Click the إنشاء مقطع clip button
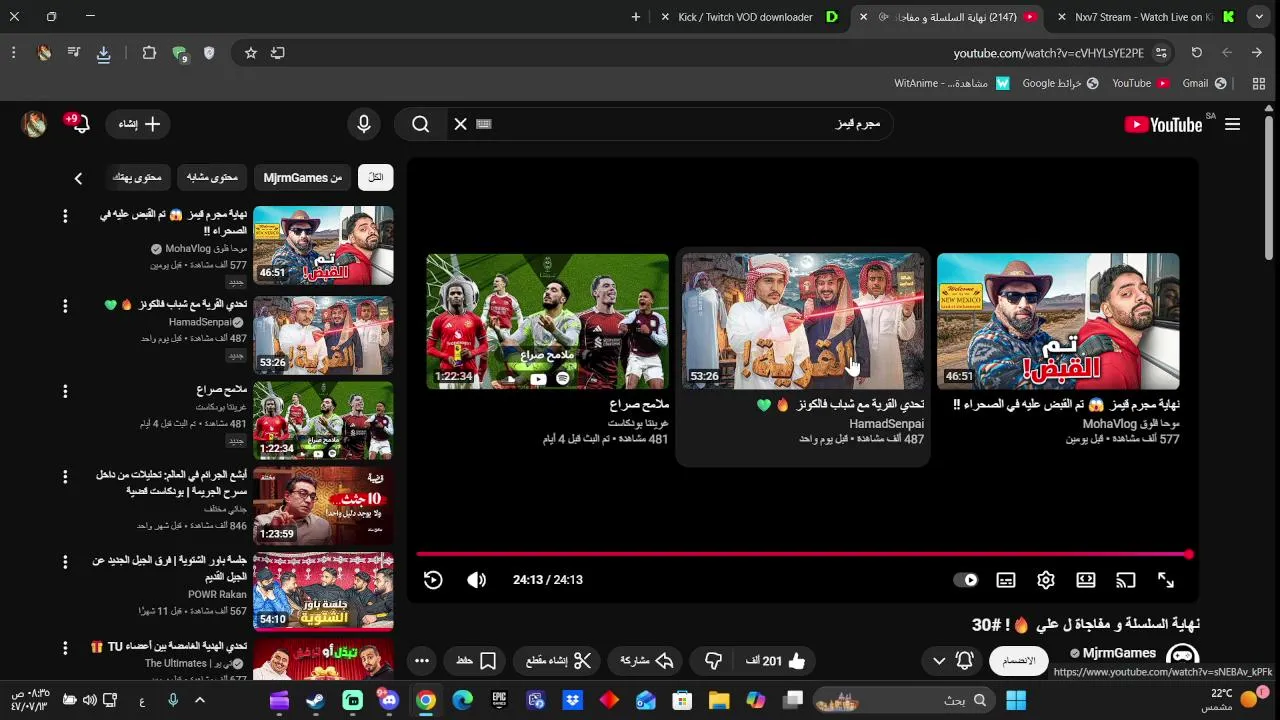Viewport: 1280px width, 720px height. coord(559,661)
